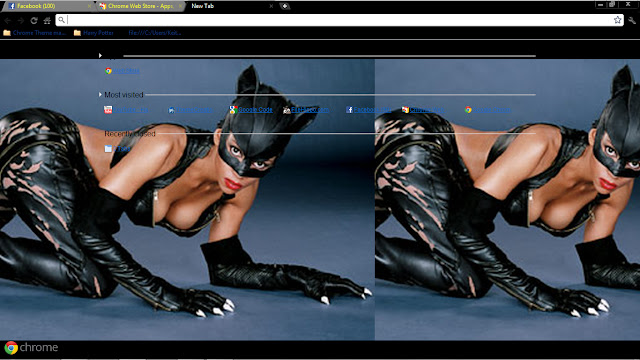Open the Facebook most visited link
Screen dimensions: 640x360
pos(369,109)
